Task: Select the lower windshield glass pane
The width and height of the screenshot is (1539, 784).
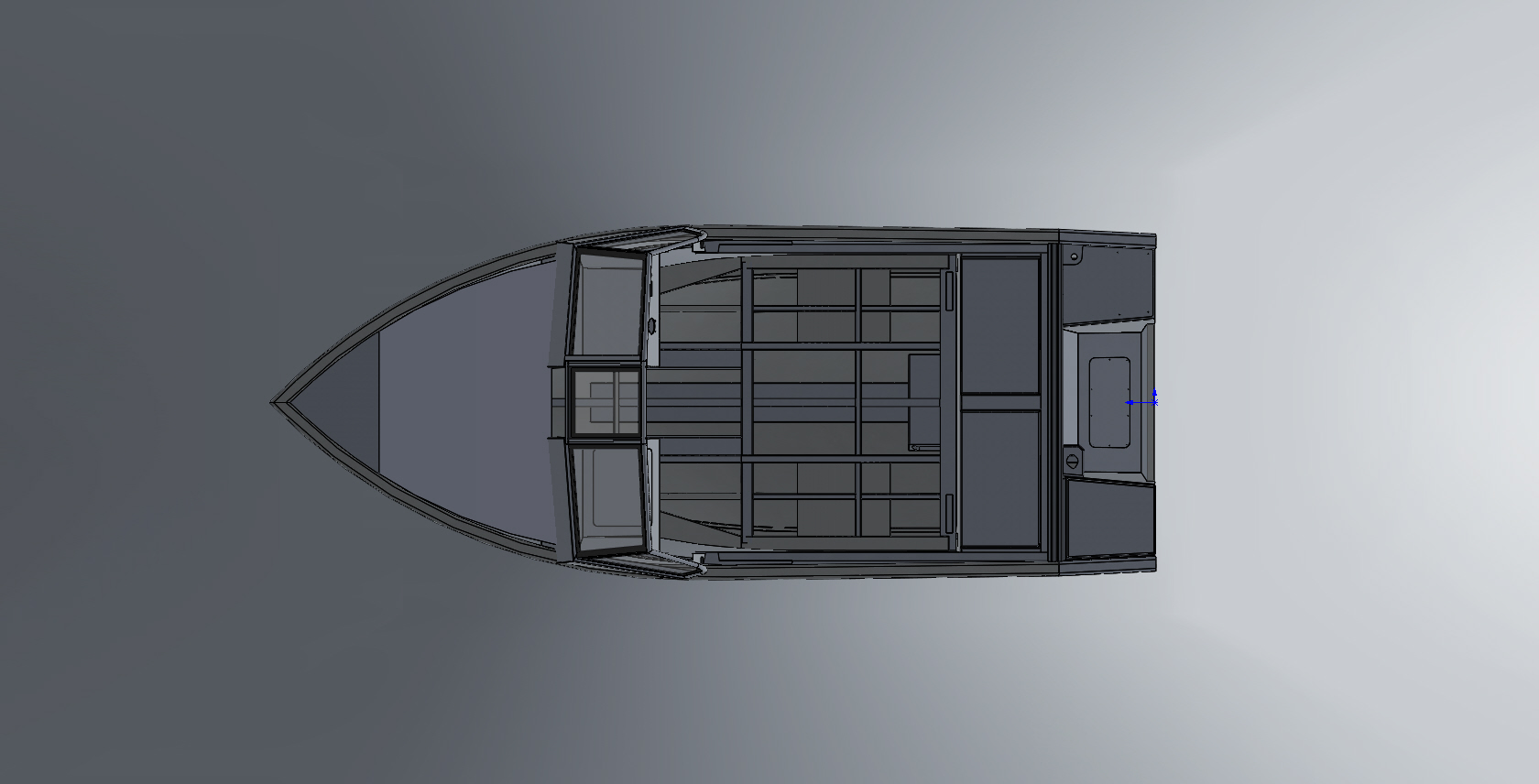Action: [606, 499]
